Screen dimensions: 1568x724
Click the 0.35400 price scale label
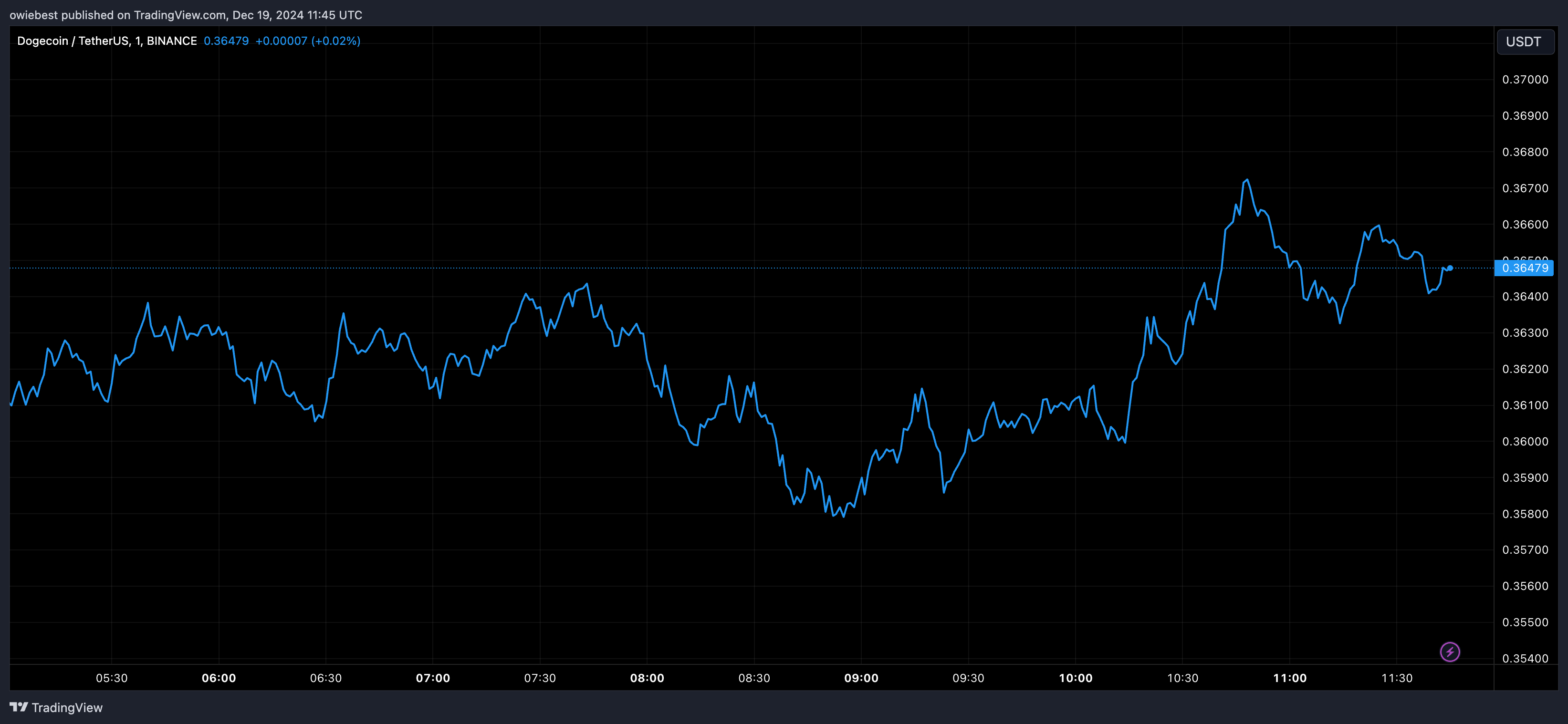pyautogui.click(x=1525, y=658)
